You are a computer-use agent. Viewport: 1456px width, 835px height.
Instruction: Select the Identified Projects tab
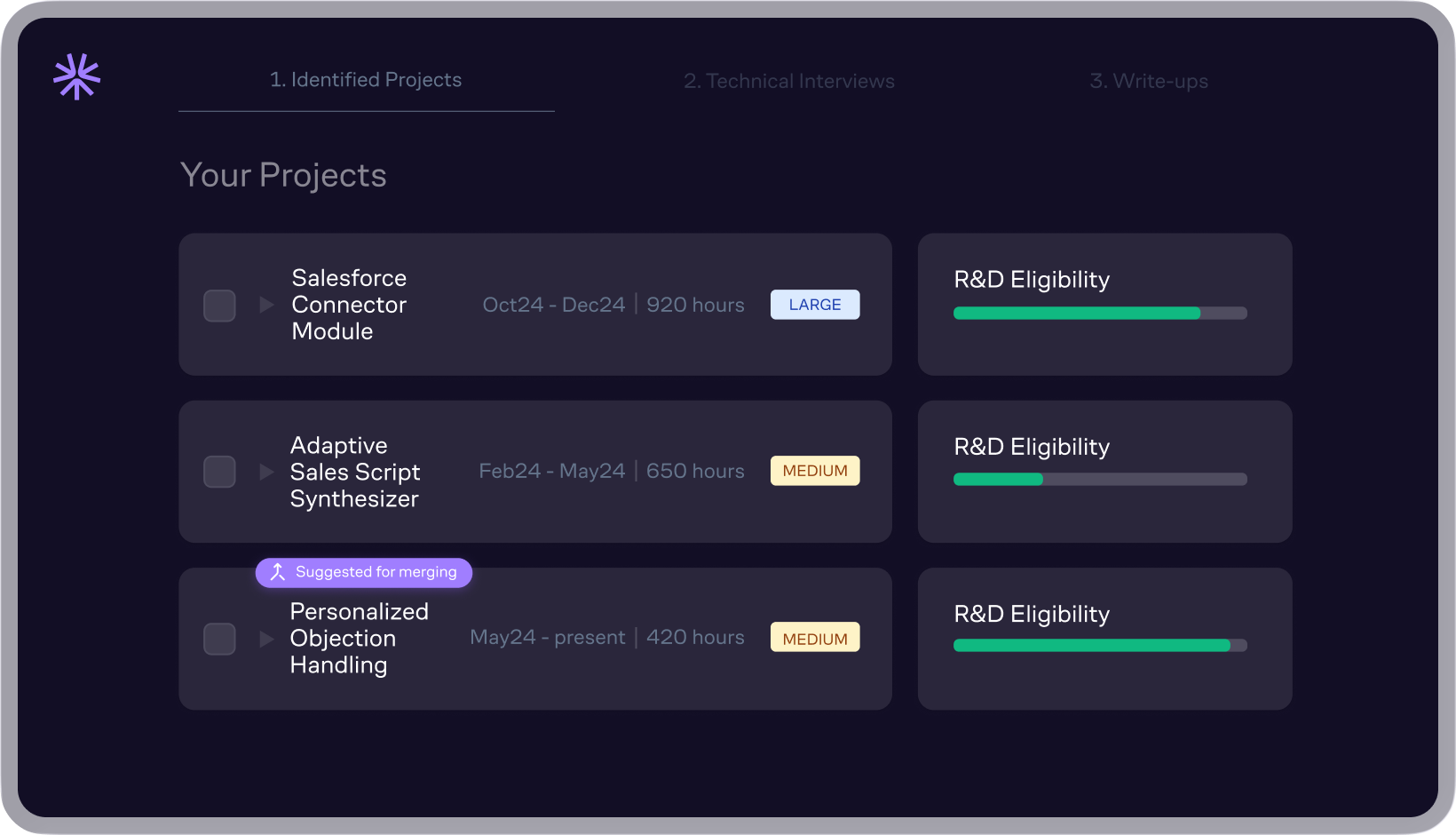coord(366,79)
